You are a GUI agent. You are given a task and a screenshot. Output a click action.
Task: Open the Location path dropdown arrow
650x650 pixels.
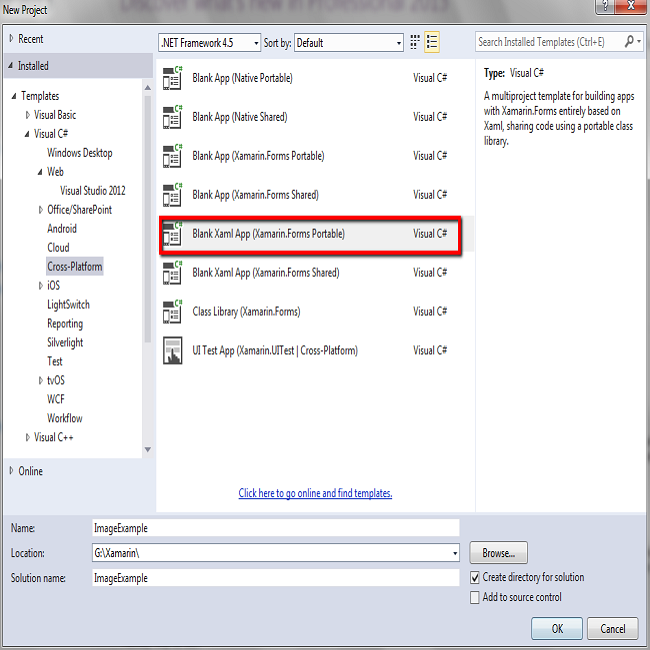click(455, 553)
